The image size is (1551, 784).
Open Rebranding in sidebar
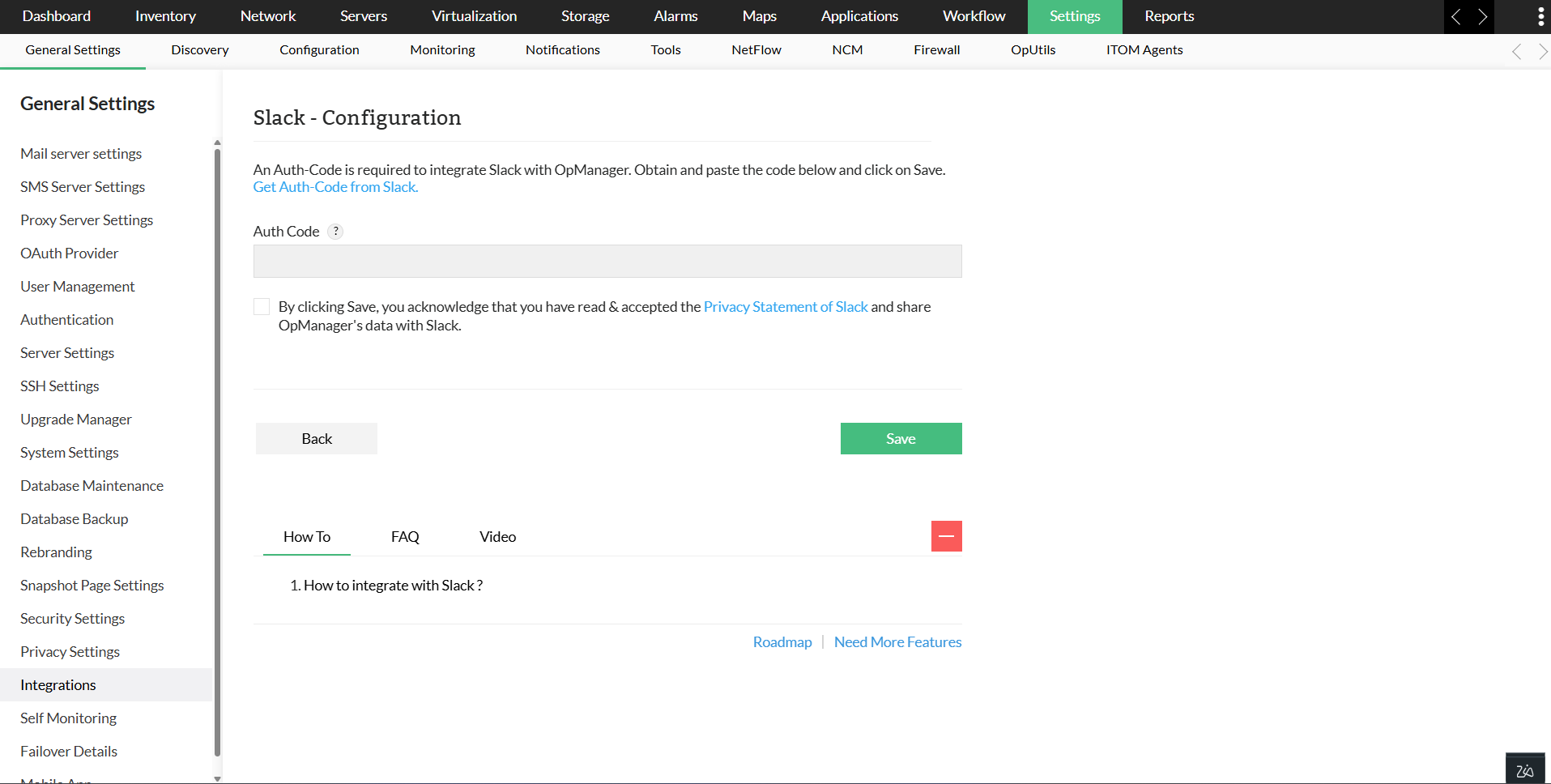tap(57, 552)
